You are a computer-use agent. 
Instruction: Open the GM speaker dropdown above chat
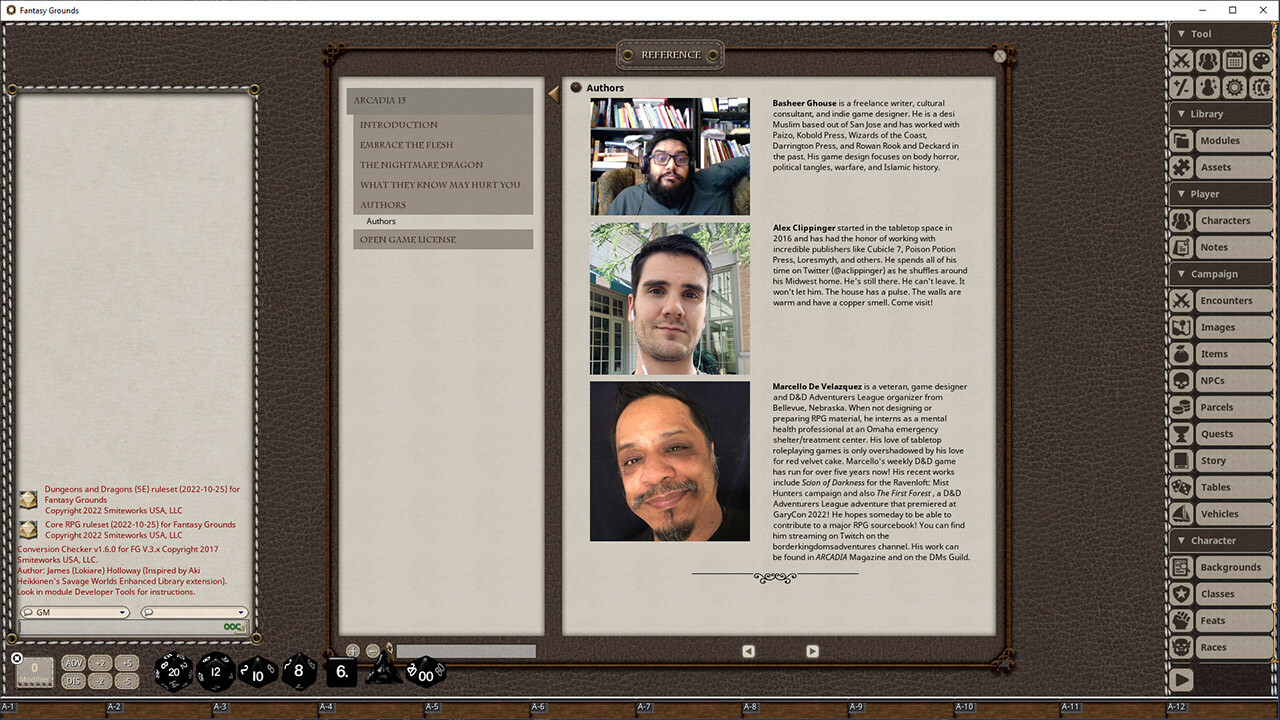coord(75,611)
